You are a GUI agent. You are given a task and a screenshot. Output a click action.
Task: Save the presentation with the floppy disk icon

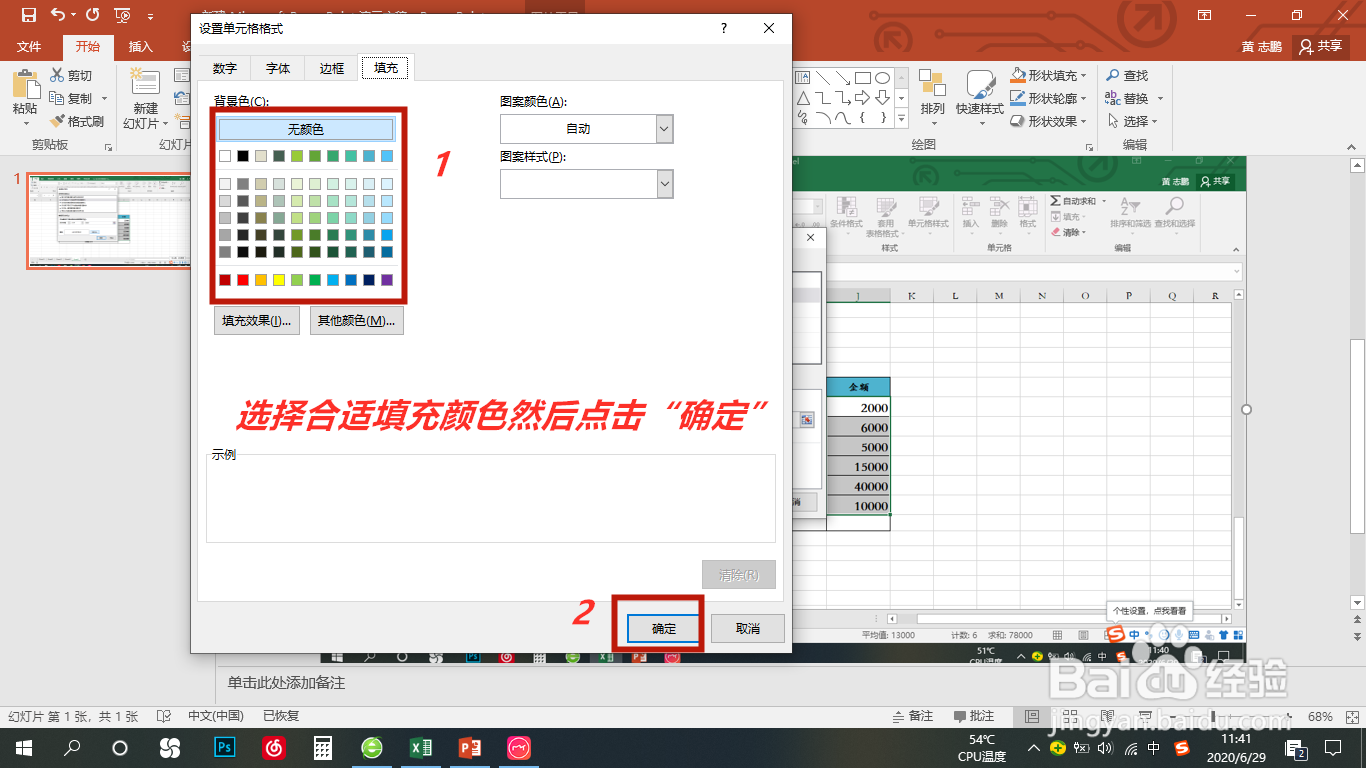pyautogui.click(x=28, y=15)
